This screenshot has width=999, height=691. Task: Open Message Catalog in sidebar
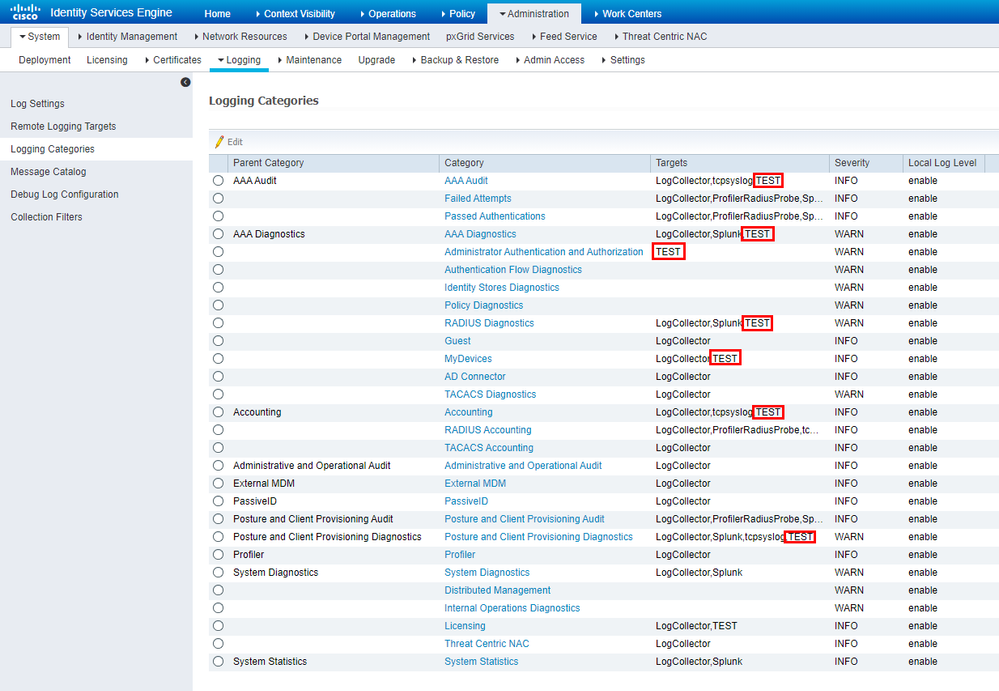pyautogui.click(x=48, y=172)
